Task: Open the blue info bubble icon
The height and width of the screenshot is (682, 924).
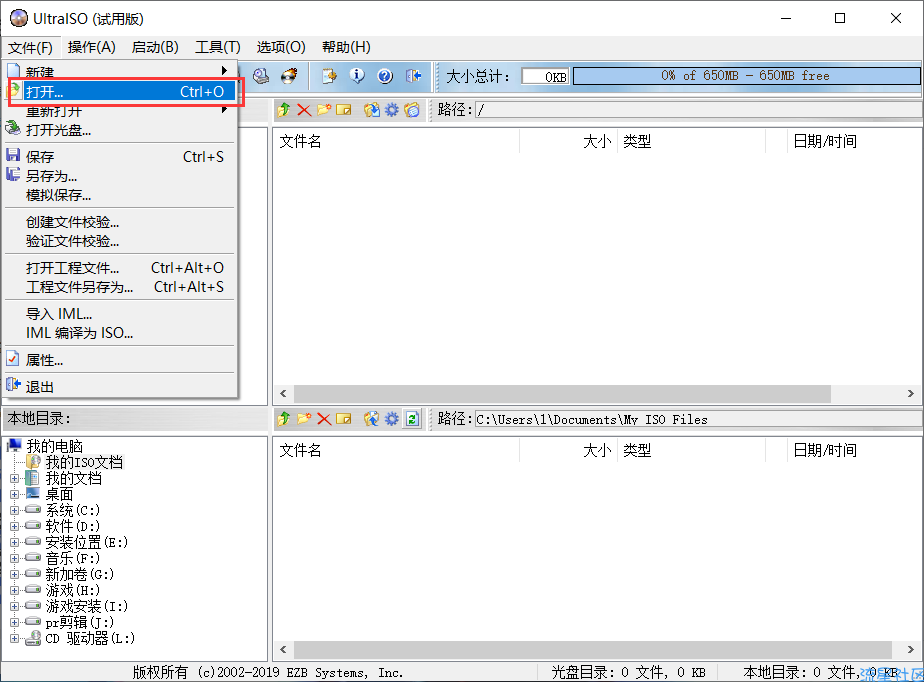Action: click(x=357, y=76)
